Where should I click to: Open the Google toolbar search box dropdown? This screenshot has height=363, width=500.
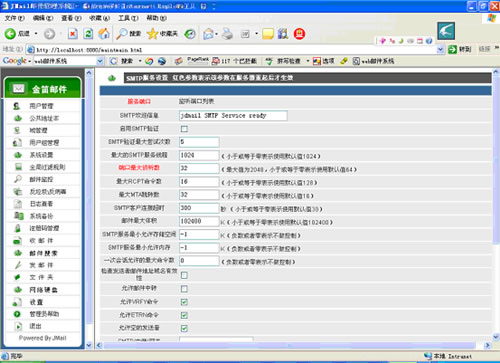point(100,61)
